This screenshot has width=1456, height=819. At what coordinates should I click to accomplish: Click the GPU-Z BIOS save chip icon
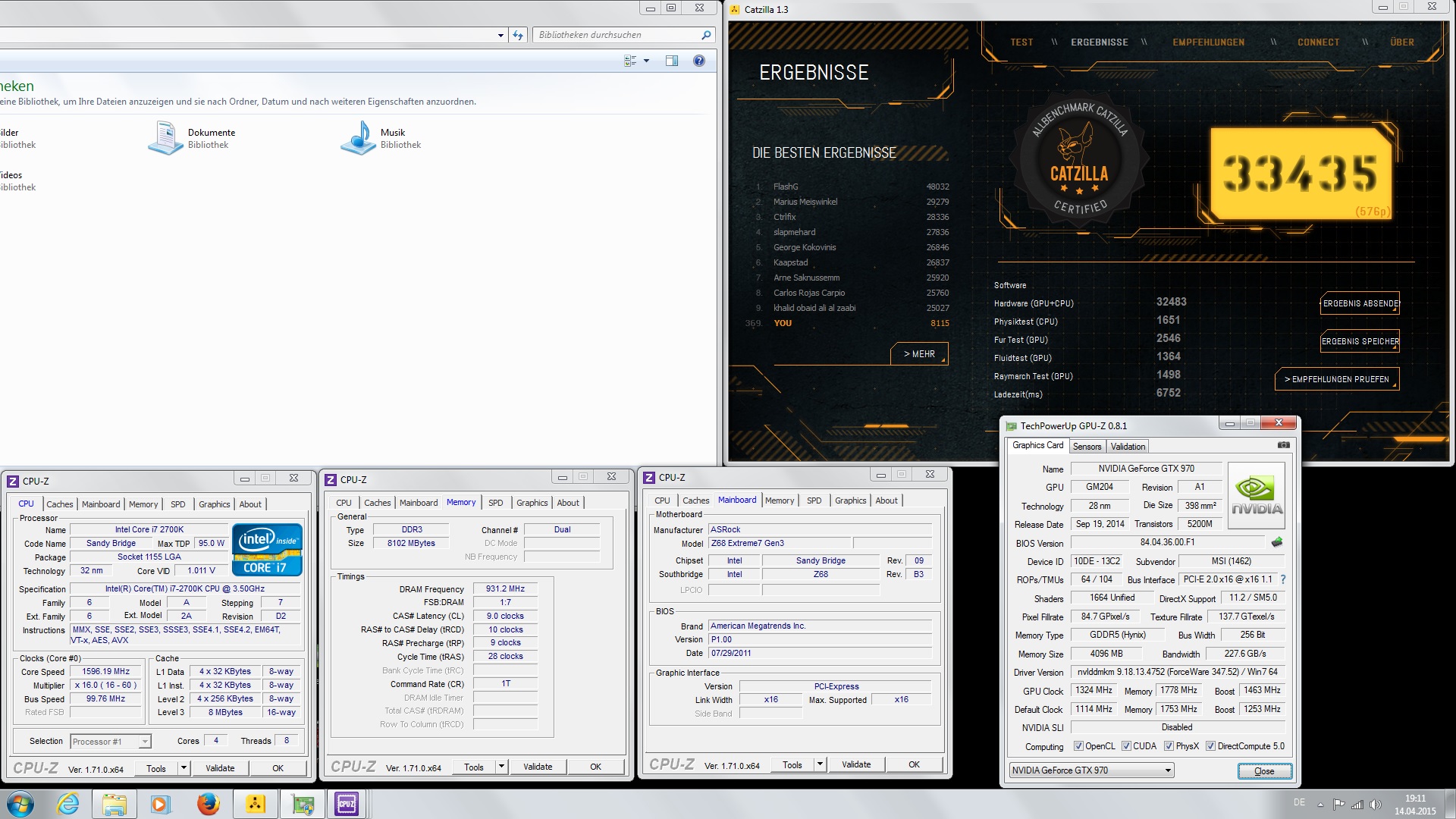click(1277, 542)
